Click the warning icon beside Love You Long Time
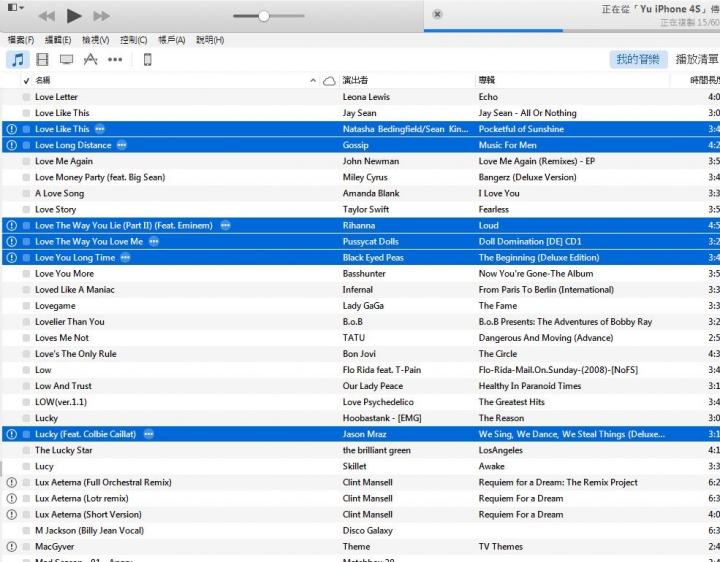This screenshot has width=720, height=562. (12, 258)
